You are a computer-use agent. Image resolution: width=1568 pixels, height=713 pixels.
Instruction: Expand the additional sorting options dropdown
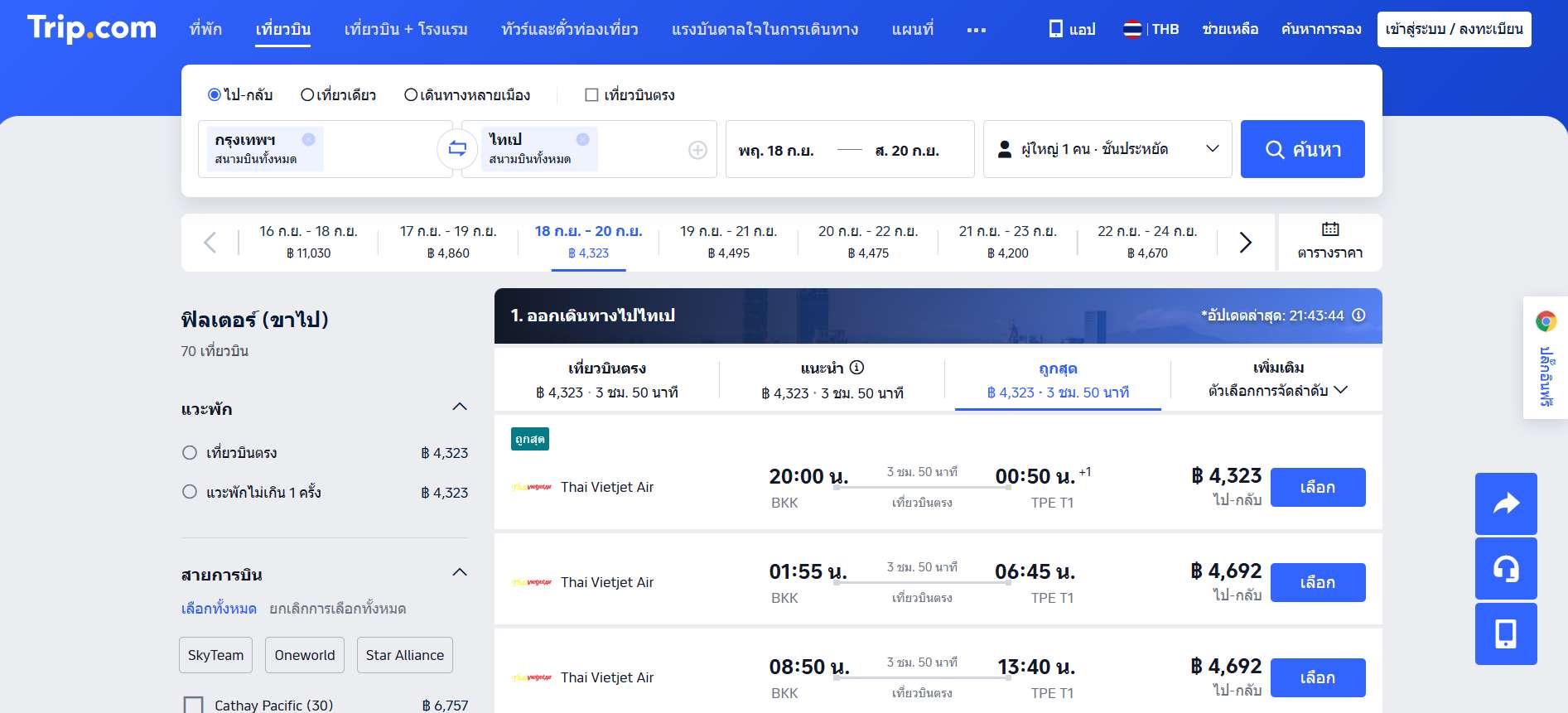[1277, 379]
